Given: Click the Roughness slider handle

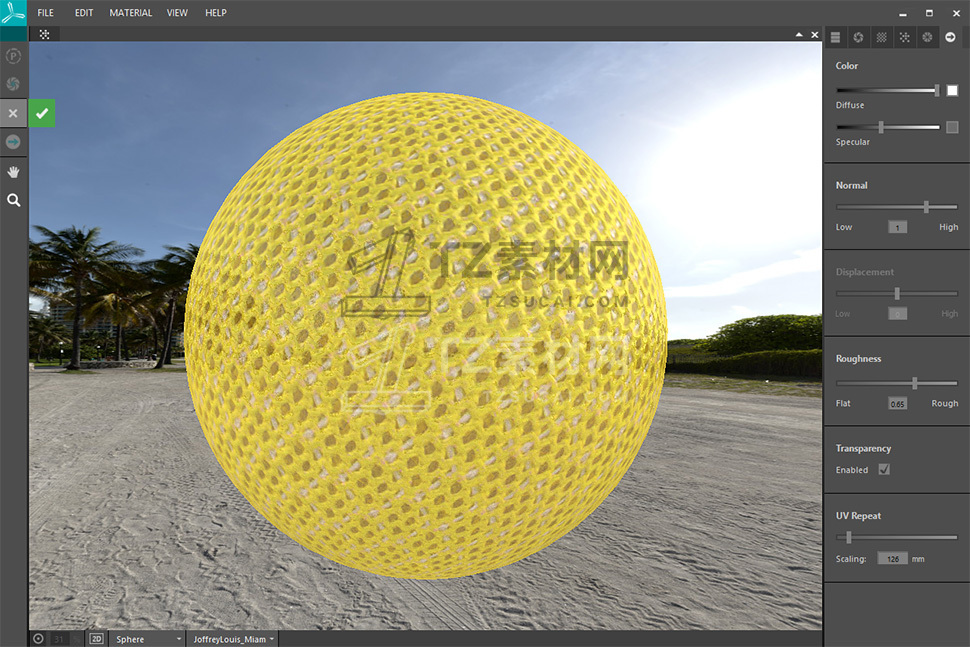Looking at the screenshot, I should (x=914, y=383).
